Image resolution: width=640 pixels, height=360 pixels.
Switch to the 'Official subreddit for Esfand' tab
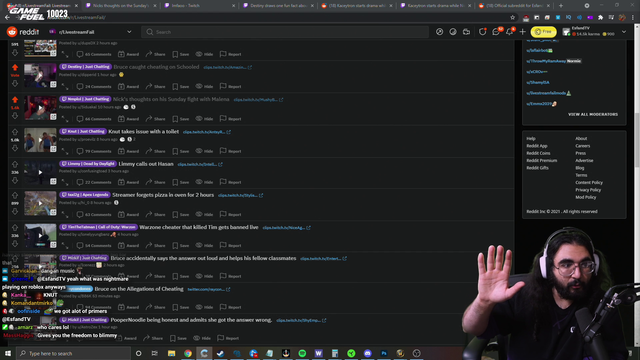[514, 6]
